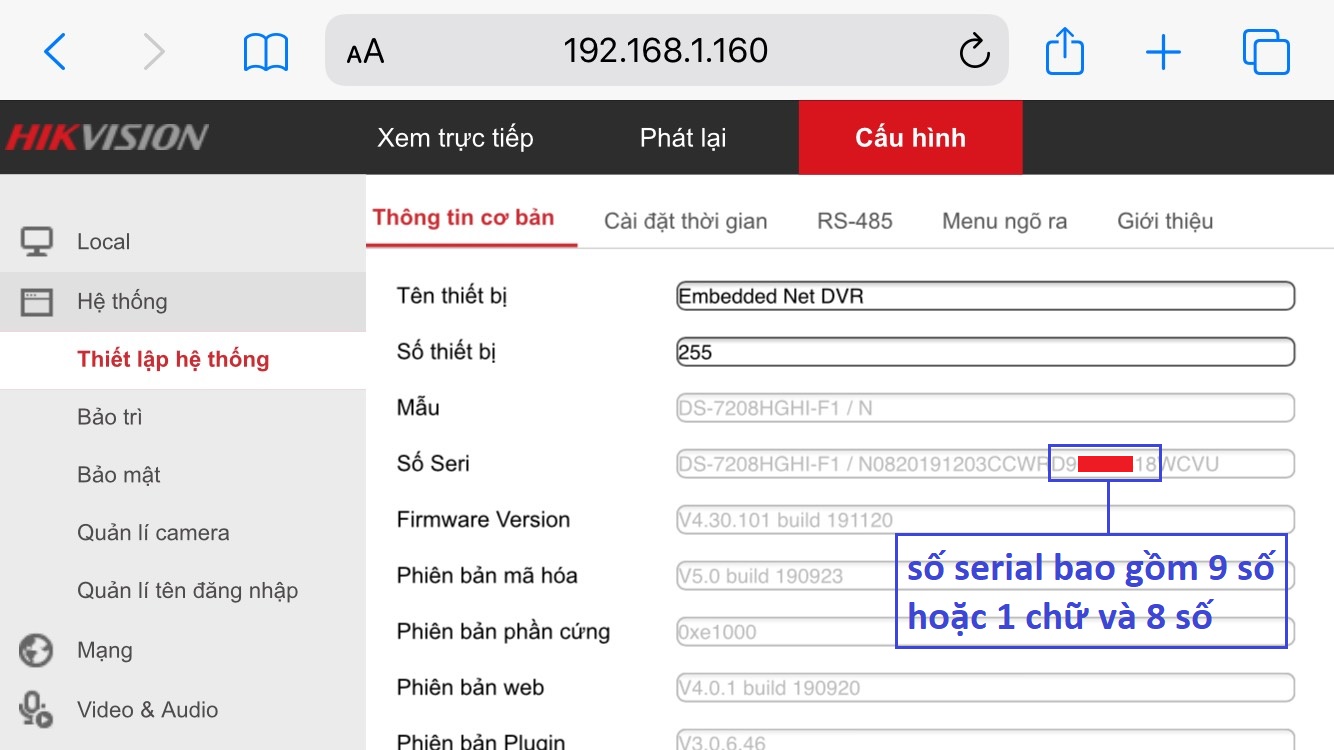Open the Xem trực tiếp menu
Image resolution: width=1334 pixels, height=750 pixels.
click(x=455, y=137)
